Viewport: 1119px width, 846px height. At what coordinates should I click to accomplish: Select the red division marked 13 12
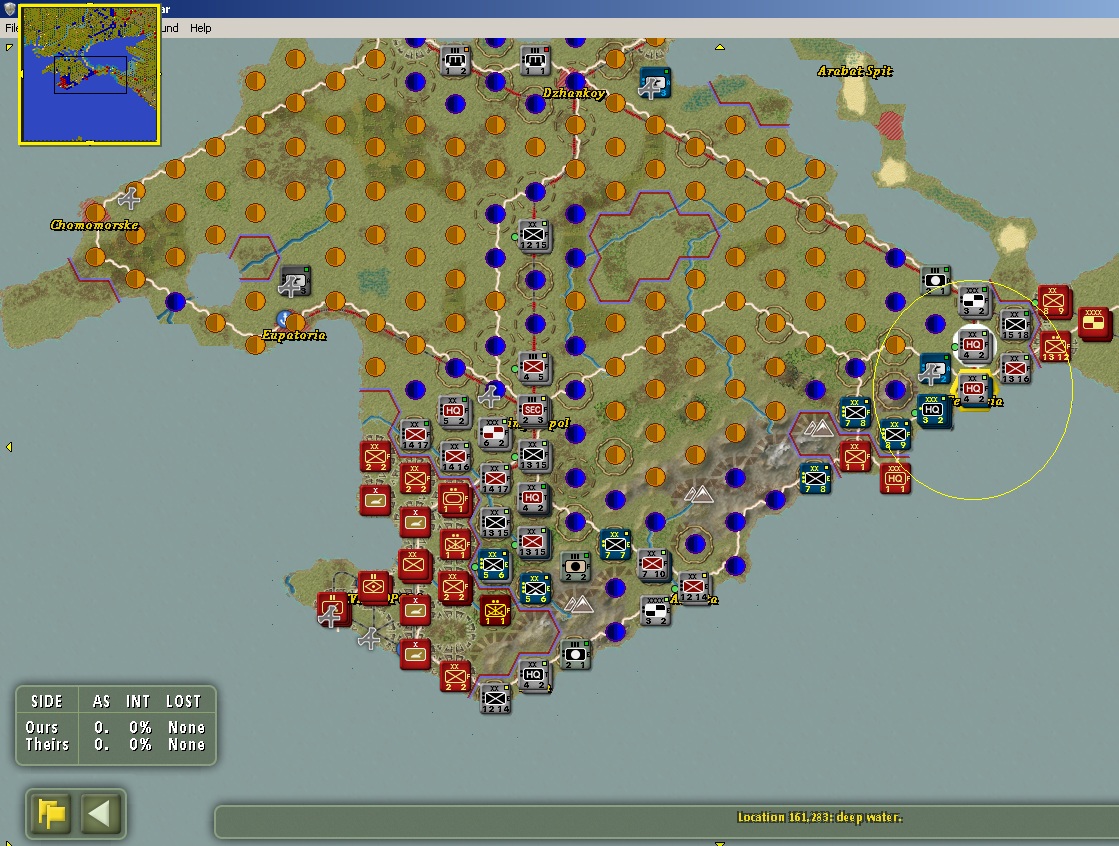coord(1055,348)
